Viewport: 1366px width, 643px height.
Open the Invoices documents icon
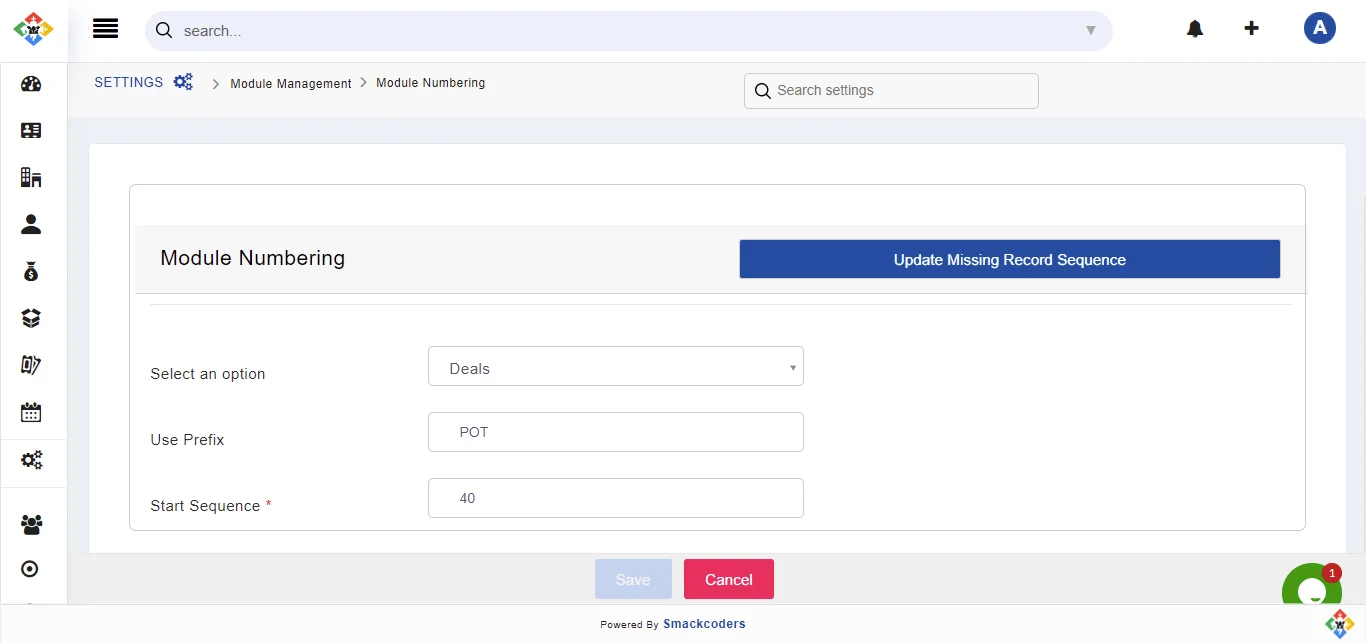click(31, 364)
